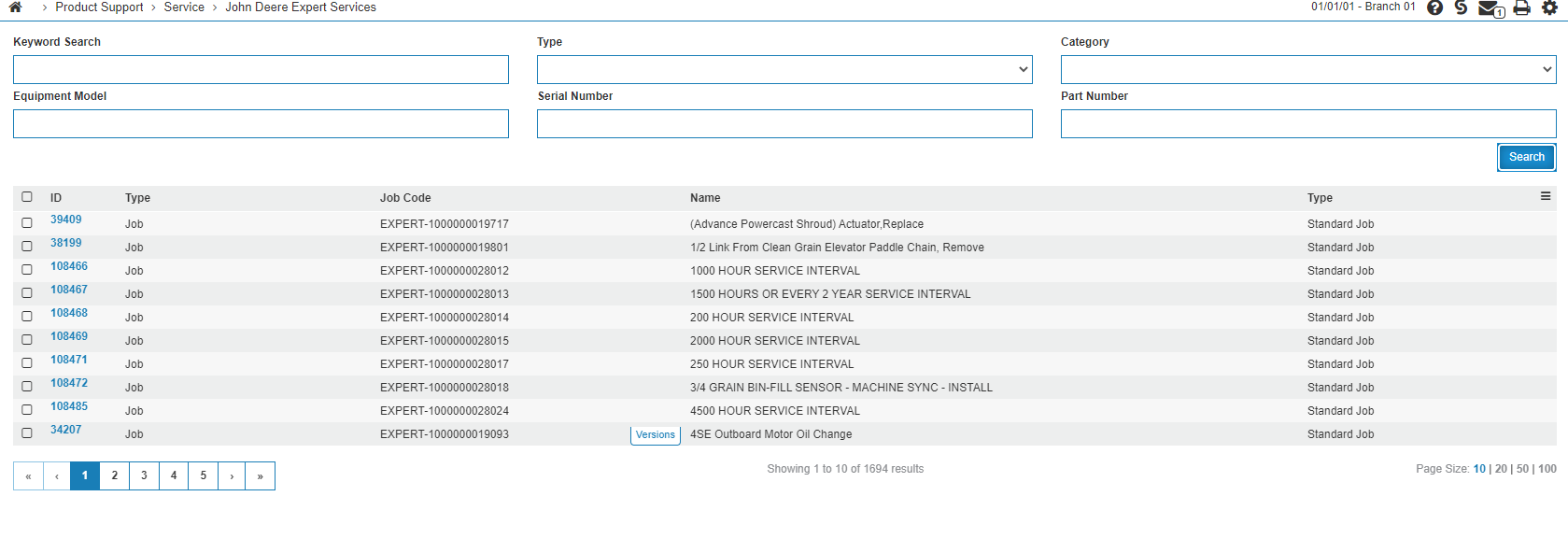Check the box for row 108472
Image resolution: width=1568 pixels, height=553 pixels.
pos(27,387)
